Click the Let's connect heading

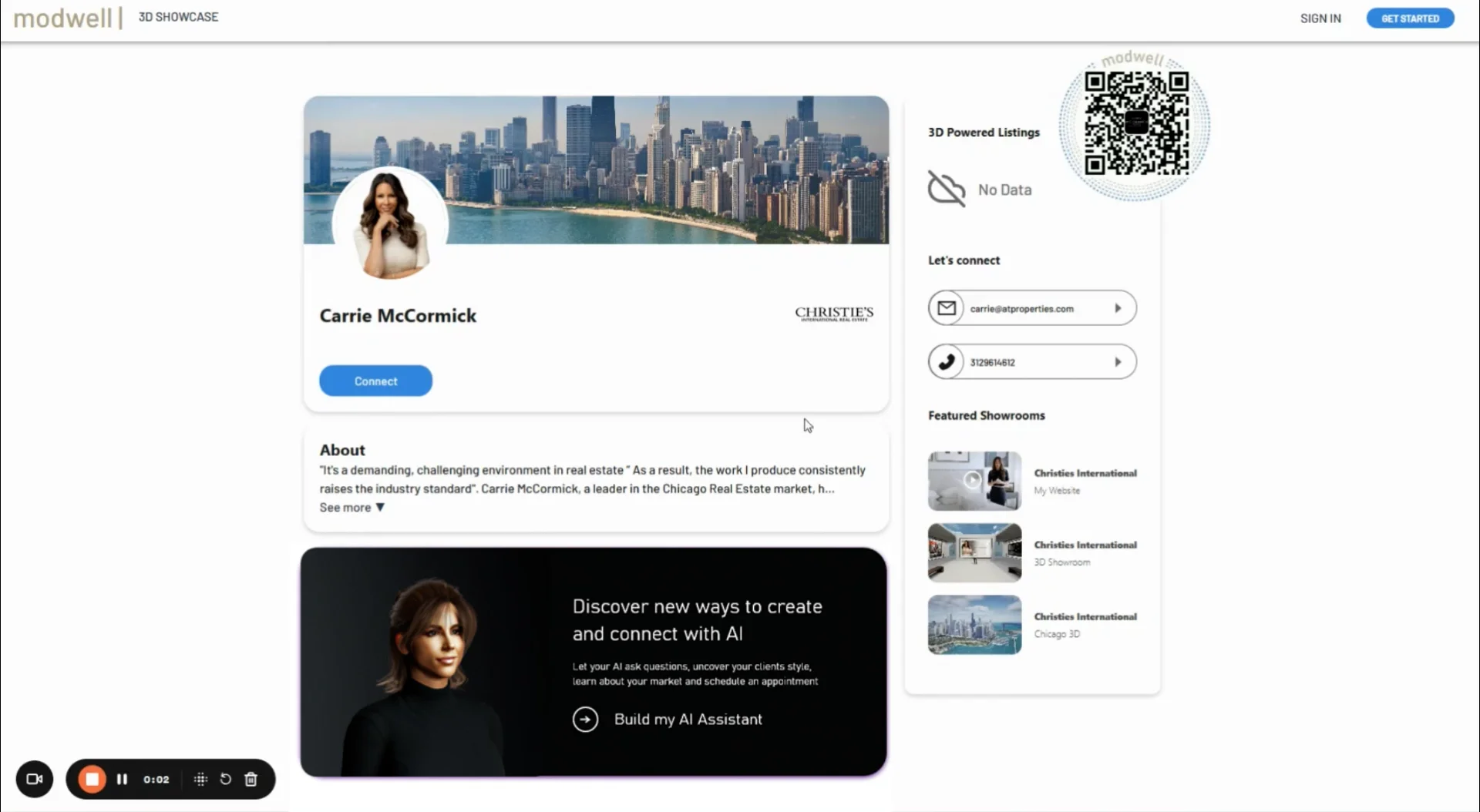tap(964, 260)
